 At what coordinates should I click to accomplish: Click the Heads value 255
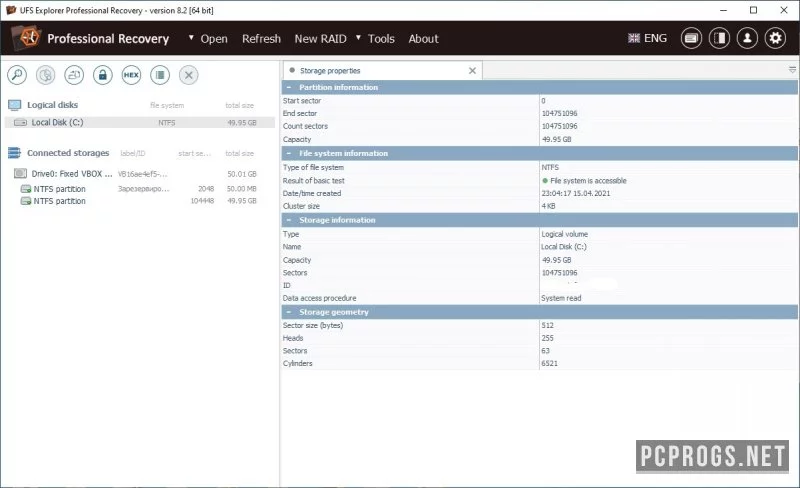[547, 338]
